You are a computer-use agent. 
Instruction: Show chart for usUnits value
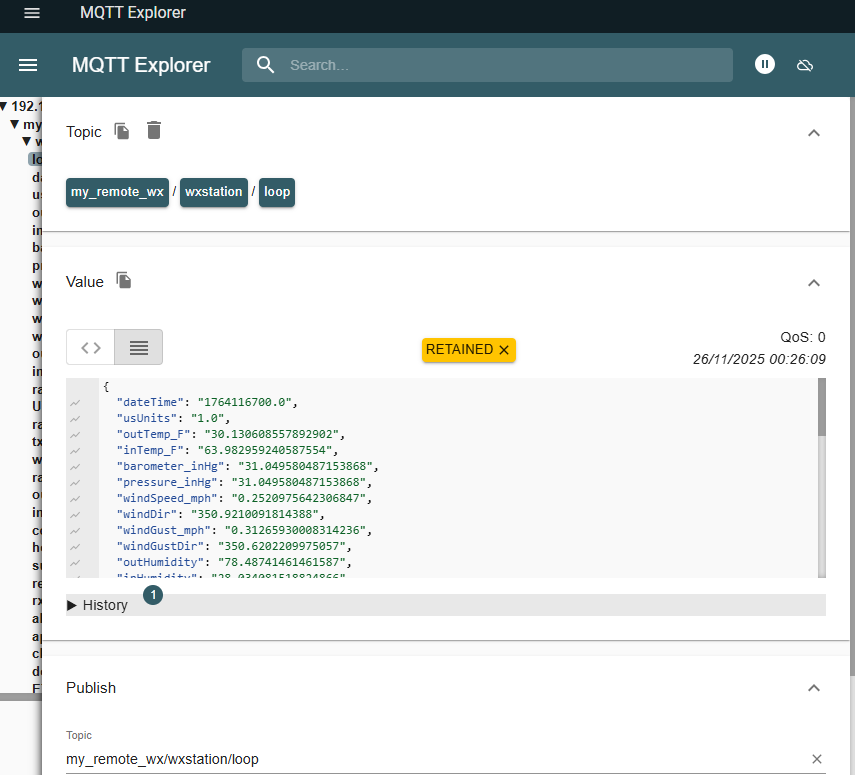pyautogui.click(x=75, y=419)
